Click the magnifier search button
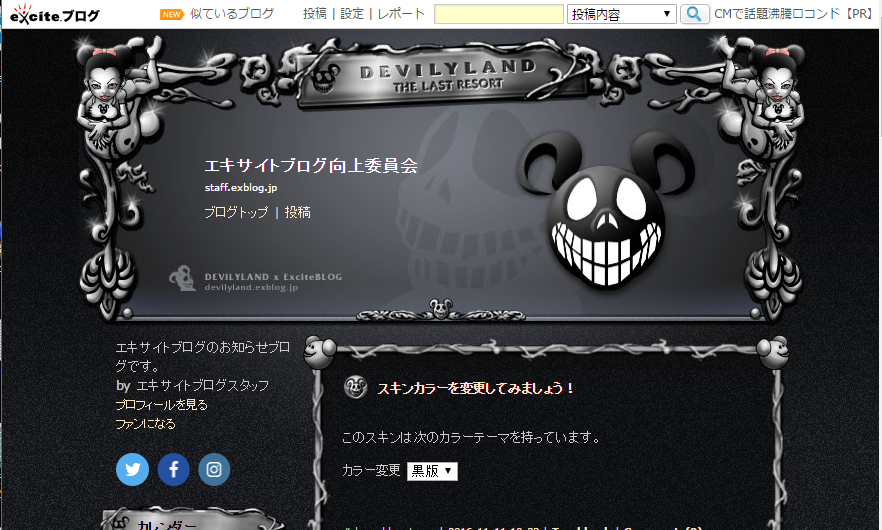Viewport: 882px width, 530px height. (x=694, y=14)
